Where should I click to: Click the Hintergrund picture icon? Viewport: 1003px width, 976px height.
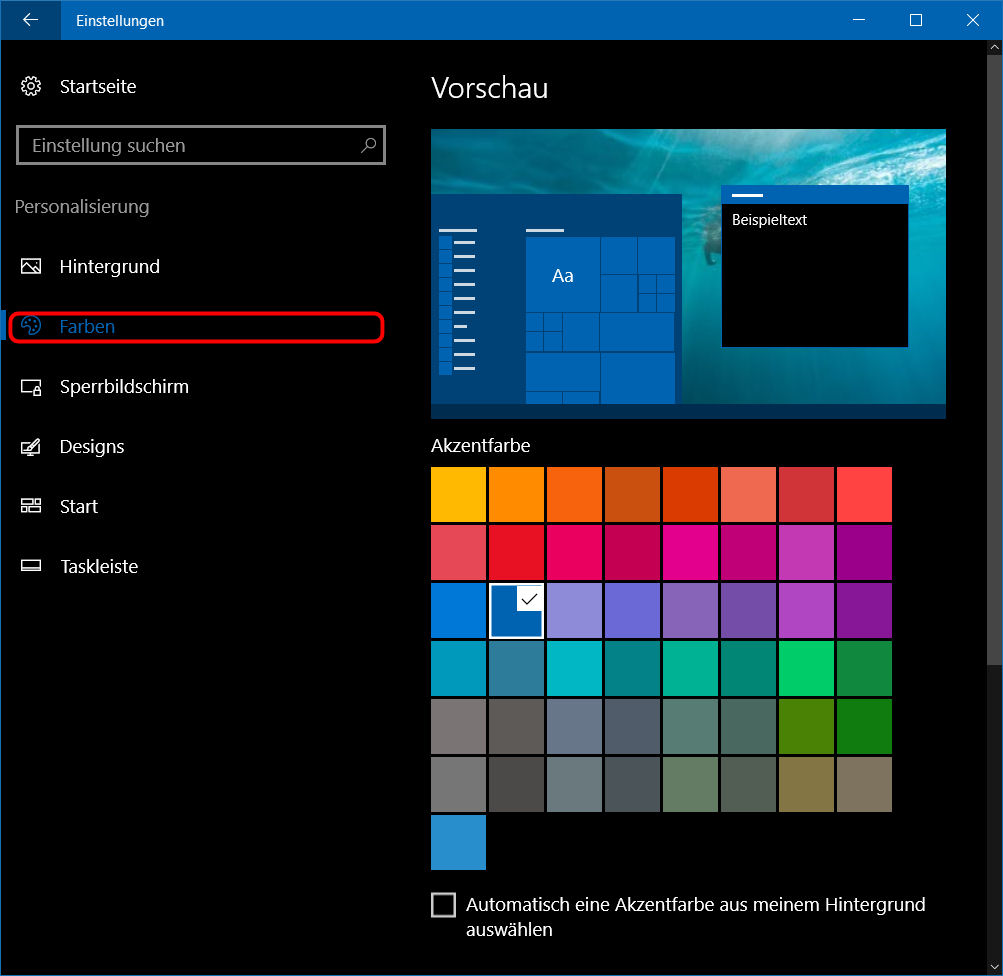pos(31,267)
